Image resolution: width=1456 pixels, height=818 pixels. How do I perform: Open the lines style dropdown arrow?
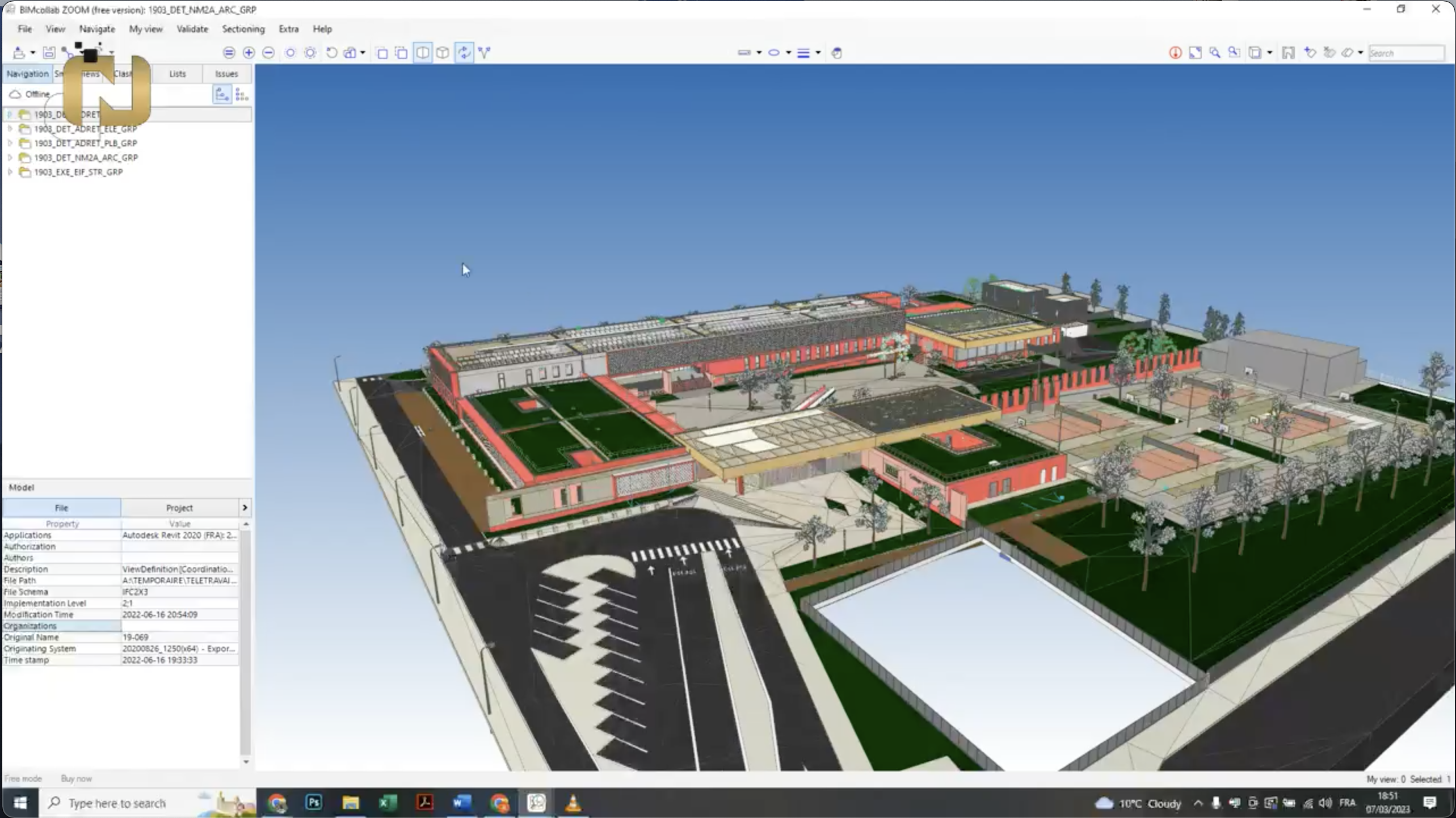[x=818, y=53]
